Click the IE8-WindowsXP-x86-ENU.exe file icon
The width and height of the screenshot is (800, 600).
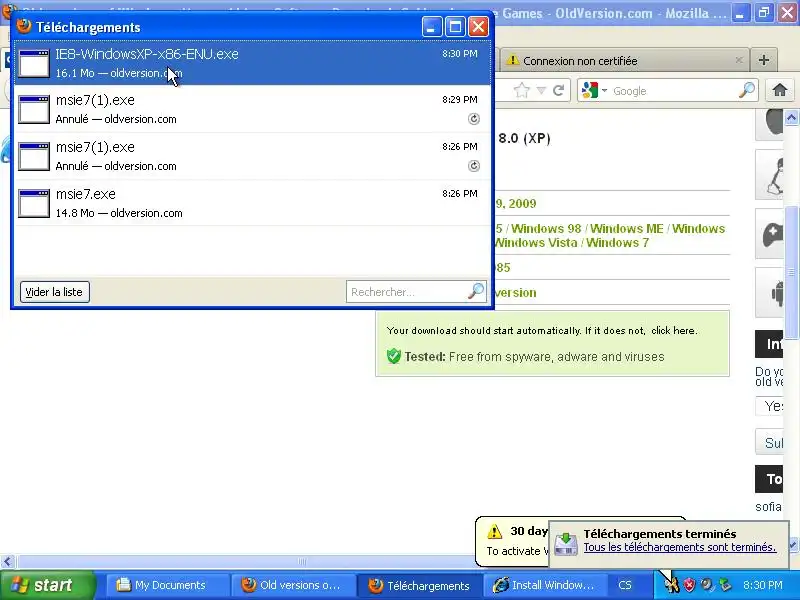tap(34, 63)
